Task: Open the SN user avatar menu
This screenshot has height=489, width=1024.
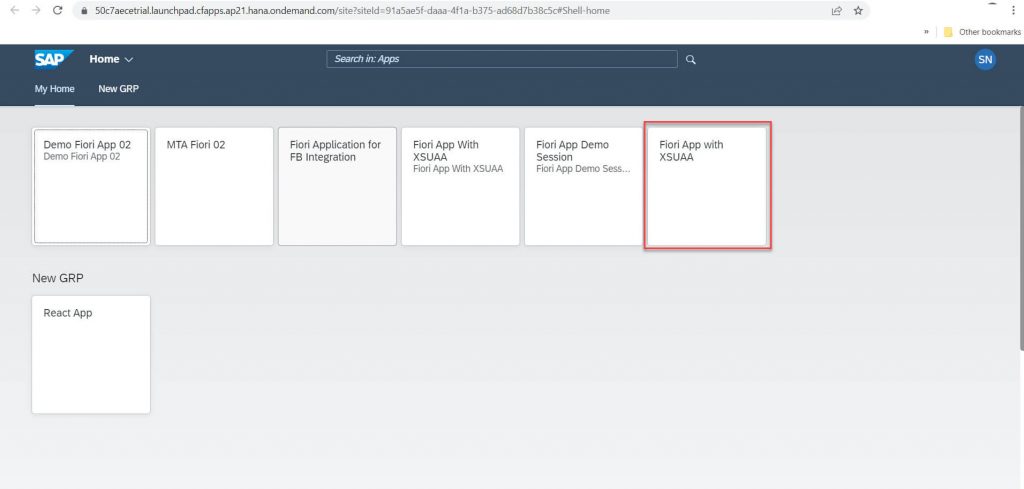Action: coord(985,59)
